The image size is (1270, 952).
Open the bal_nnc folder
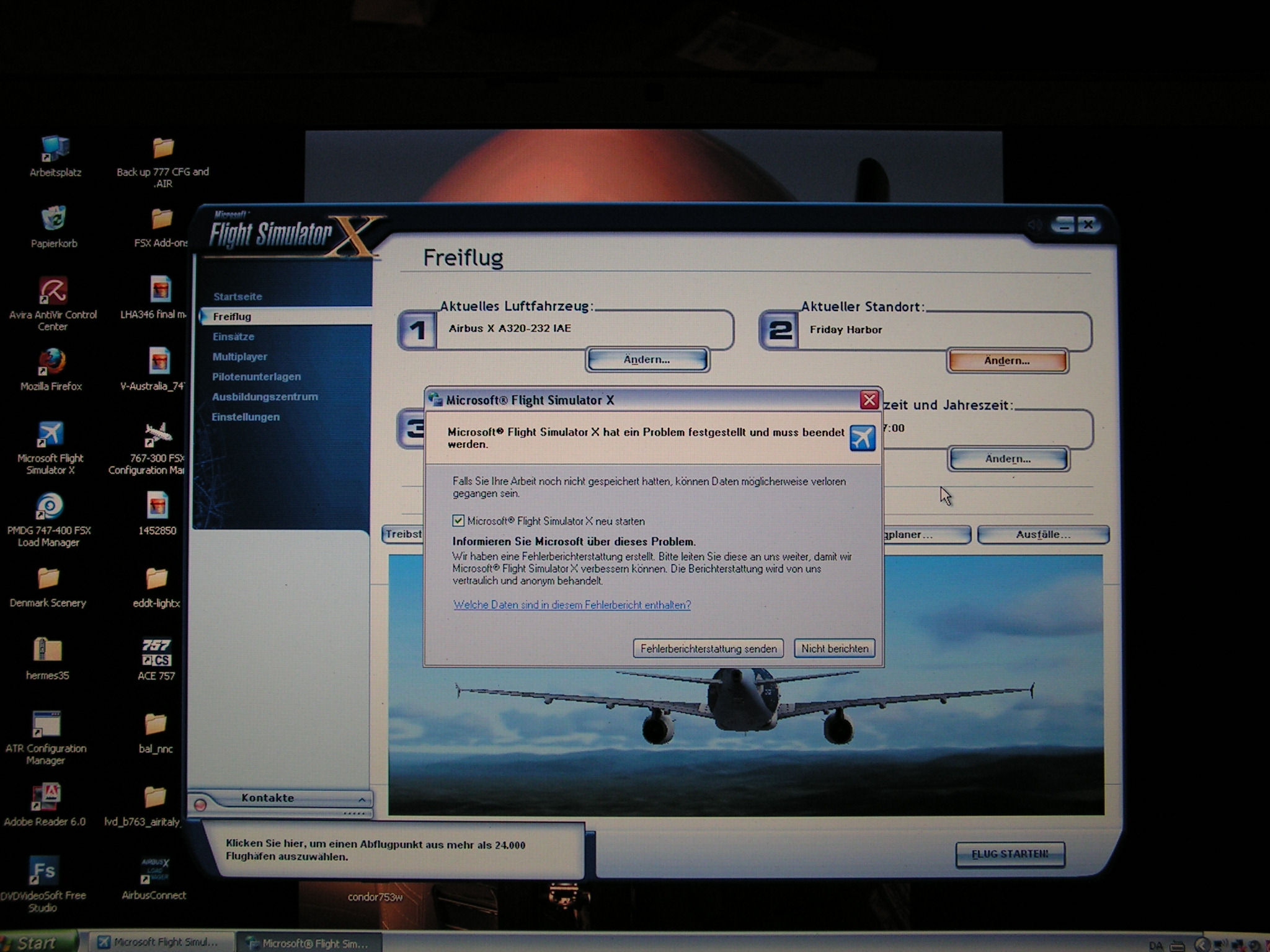pos(156,724)
